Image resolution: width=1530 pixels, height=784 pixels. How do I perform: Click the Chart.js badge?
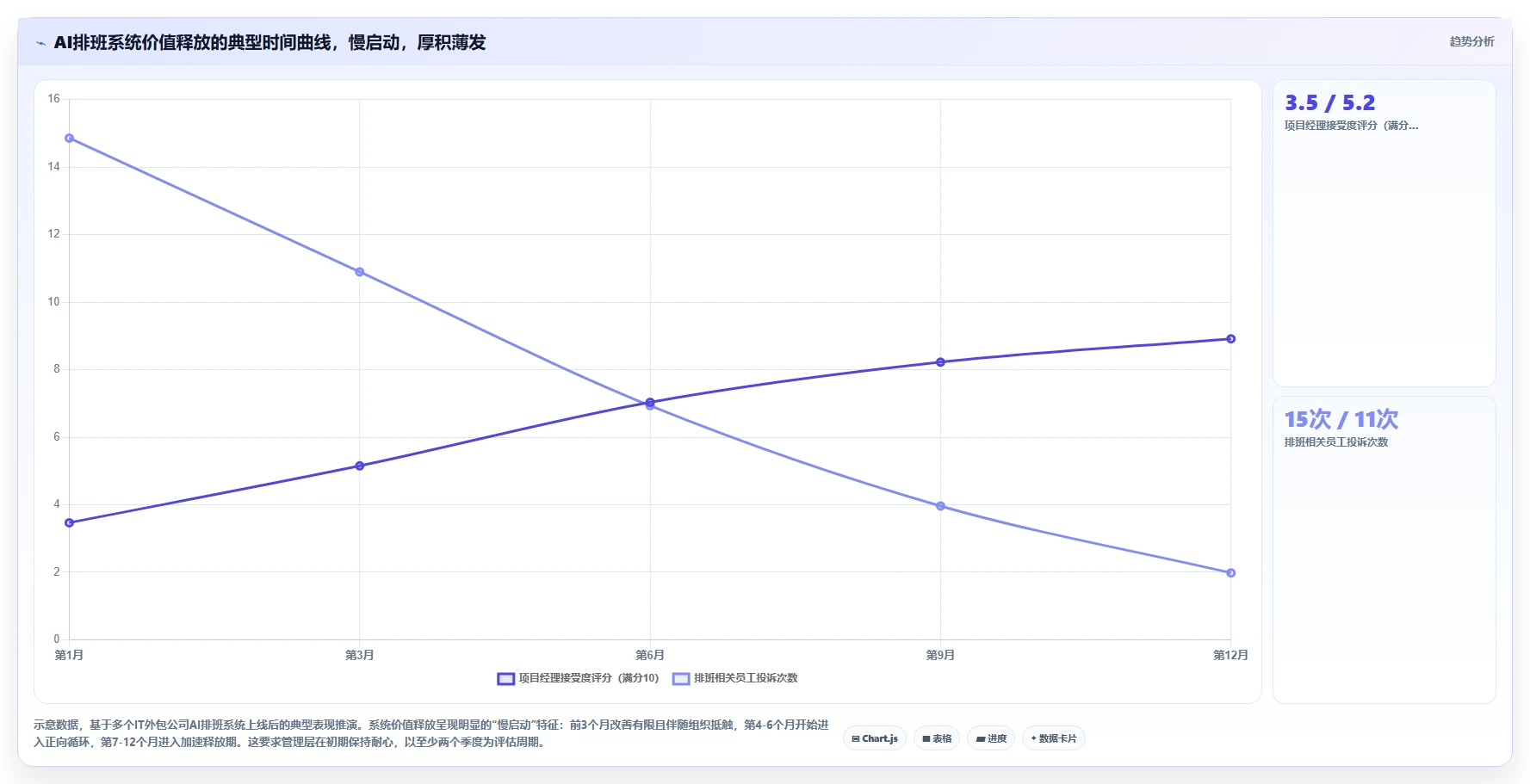(875, 738)
